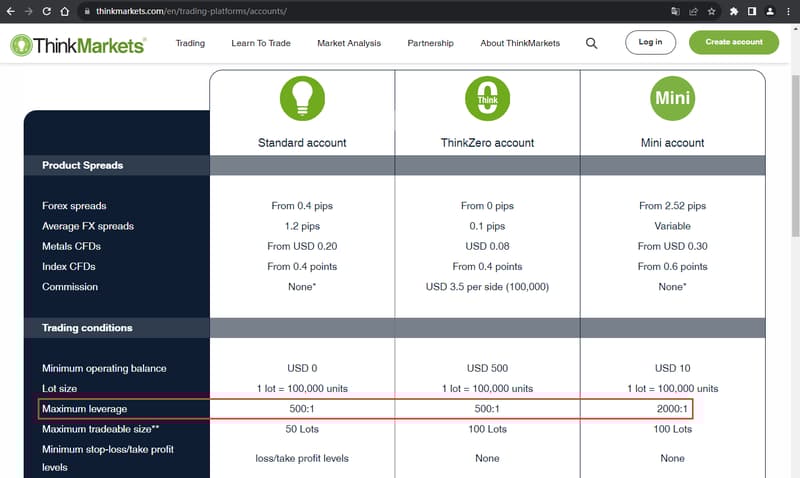Open the extensions puzzle icon
800x478 pixels.
pos(734,11)
